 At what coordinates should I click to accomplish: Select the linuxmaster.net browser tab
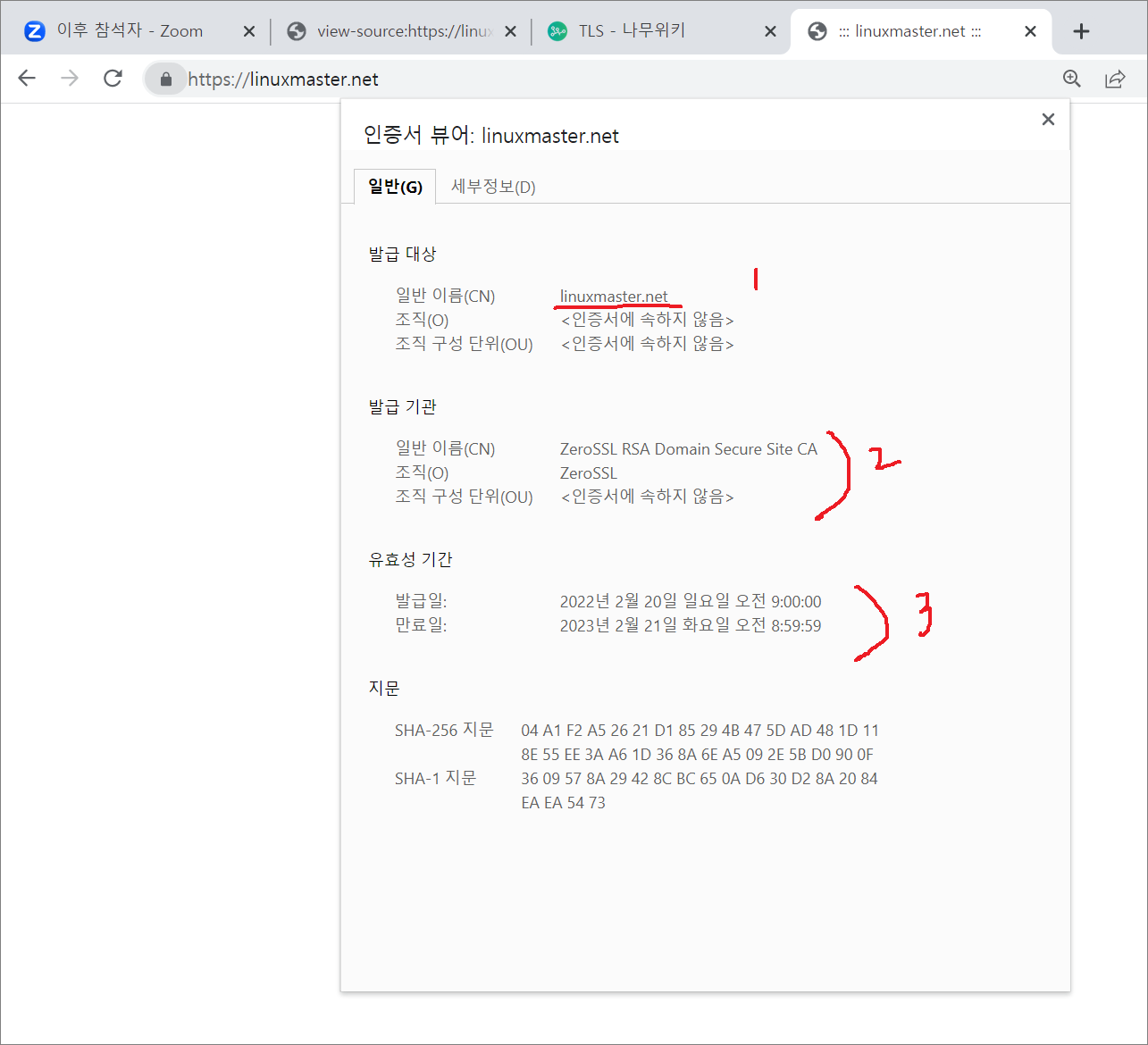[x=920, y=31]
